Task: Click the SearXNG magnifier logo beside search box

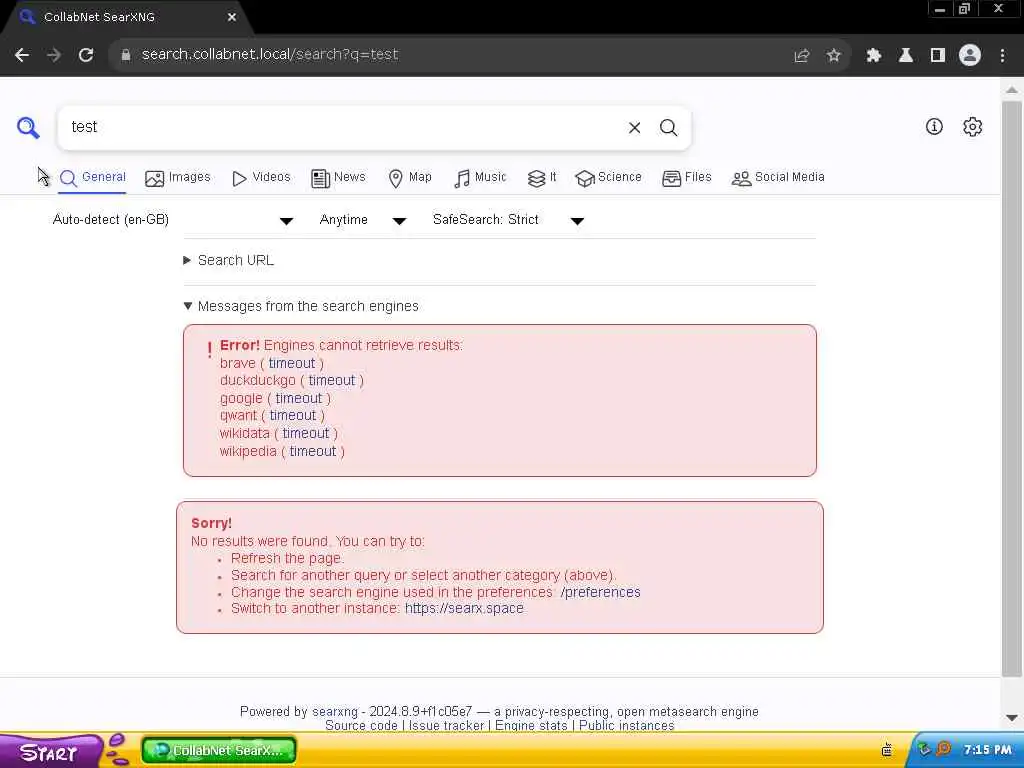Action: click(x=28, y=127)
